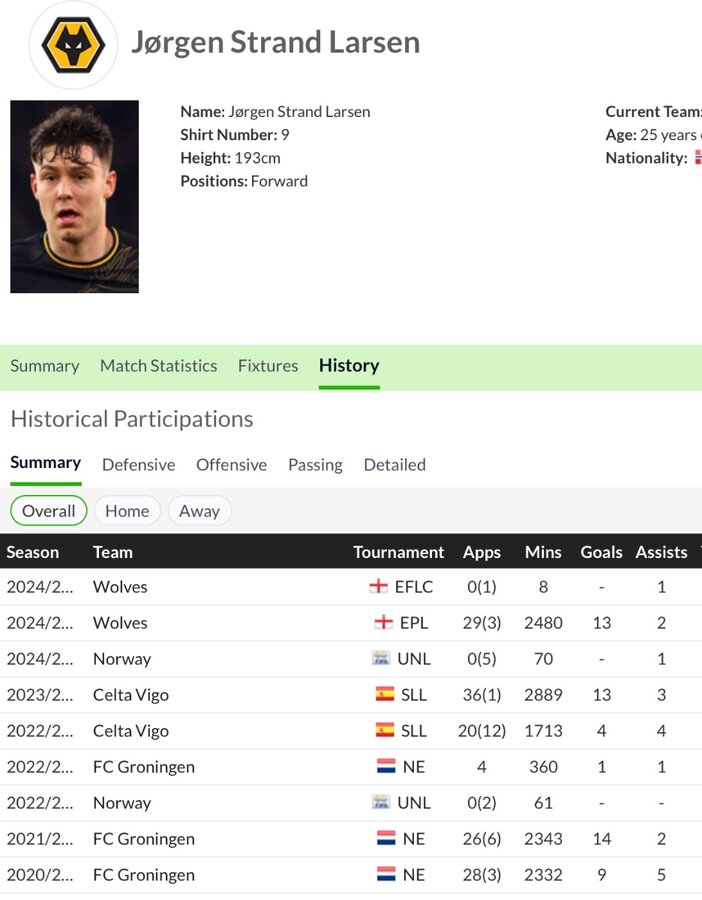702x900 pixels.
Task: Click the Norway flag next to Nationality
Action: [x=698, y=157]
